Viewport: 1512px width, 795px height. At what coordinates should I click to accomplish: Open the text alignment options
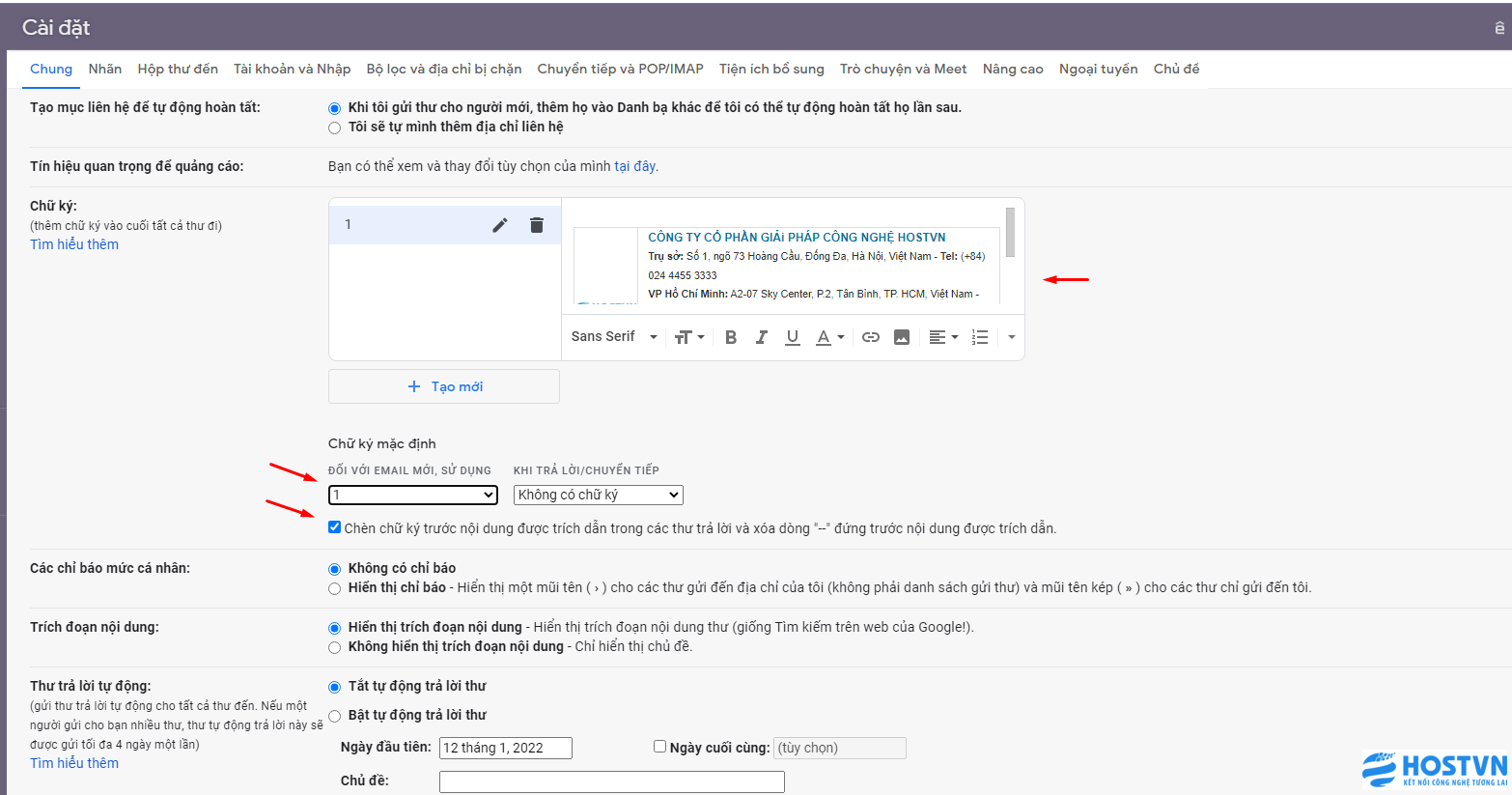pyautogui.click(x=943, y=337)
